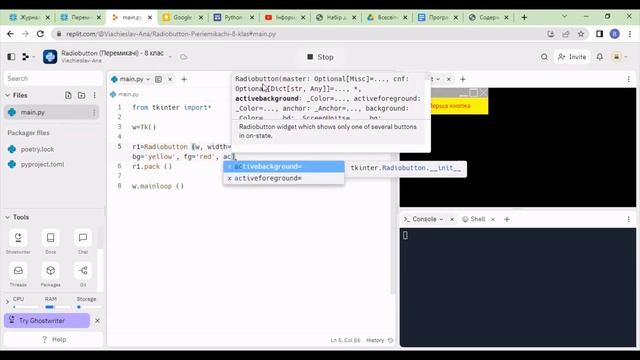Collapse the Tools section
640x360 pixels.
pyautogui.click(x=7, y=217)
